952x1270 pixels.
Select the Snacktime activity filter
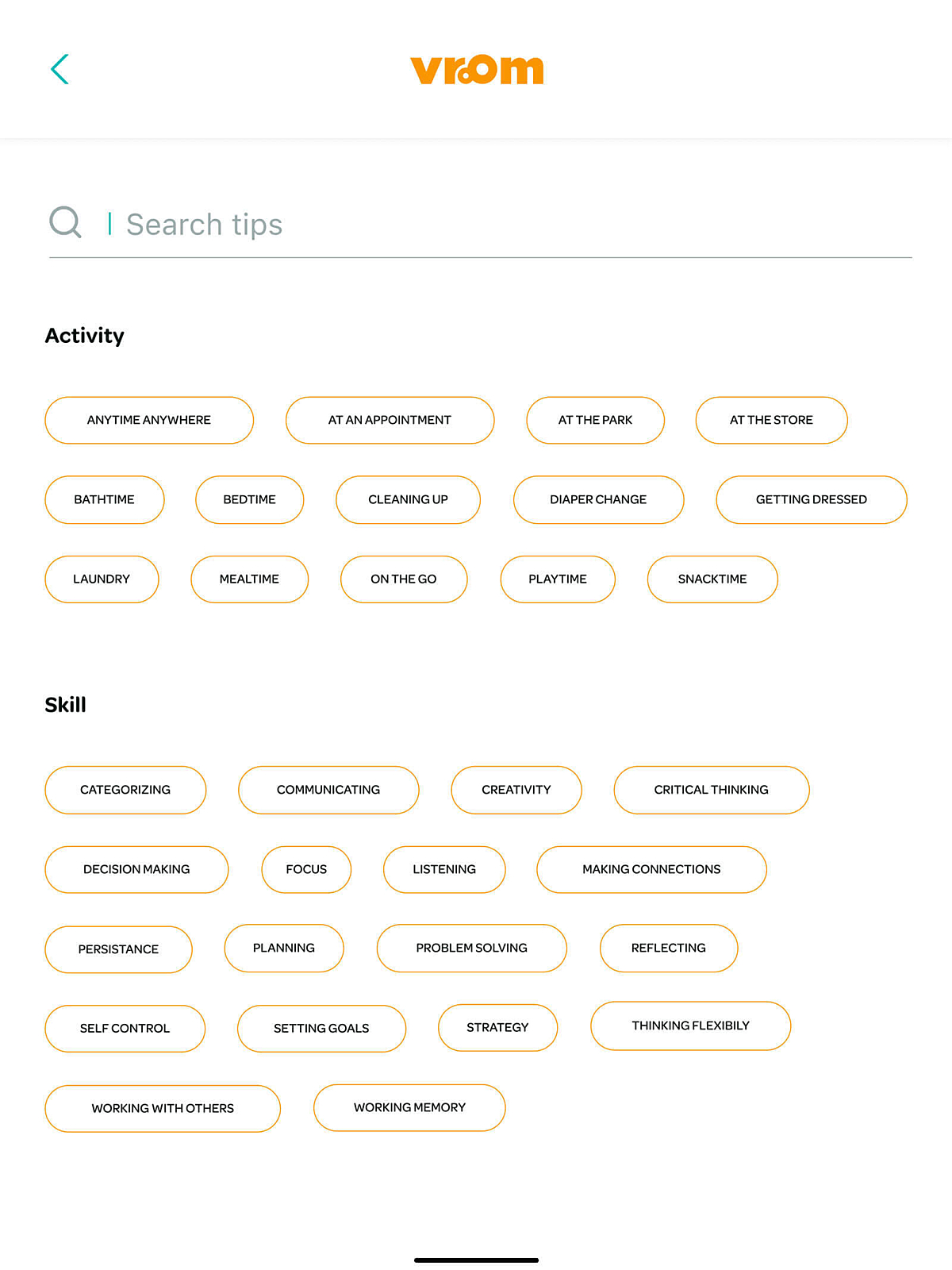[x=712, y=579]
